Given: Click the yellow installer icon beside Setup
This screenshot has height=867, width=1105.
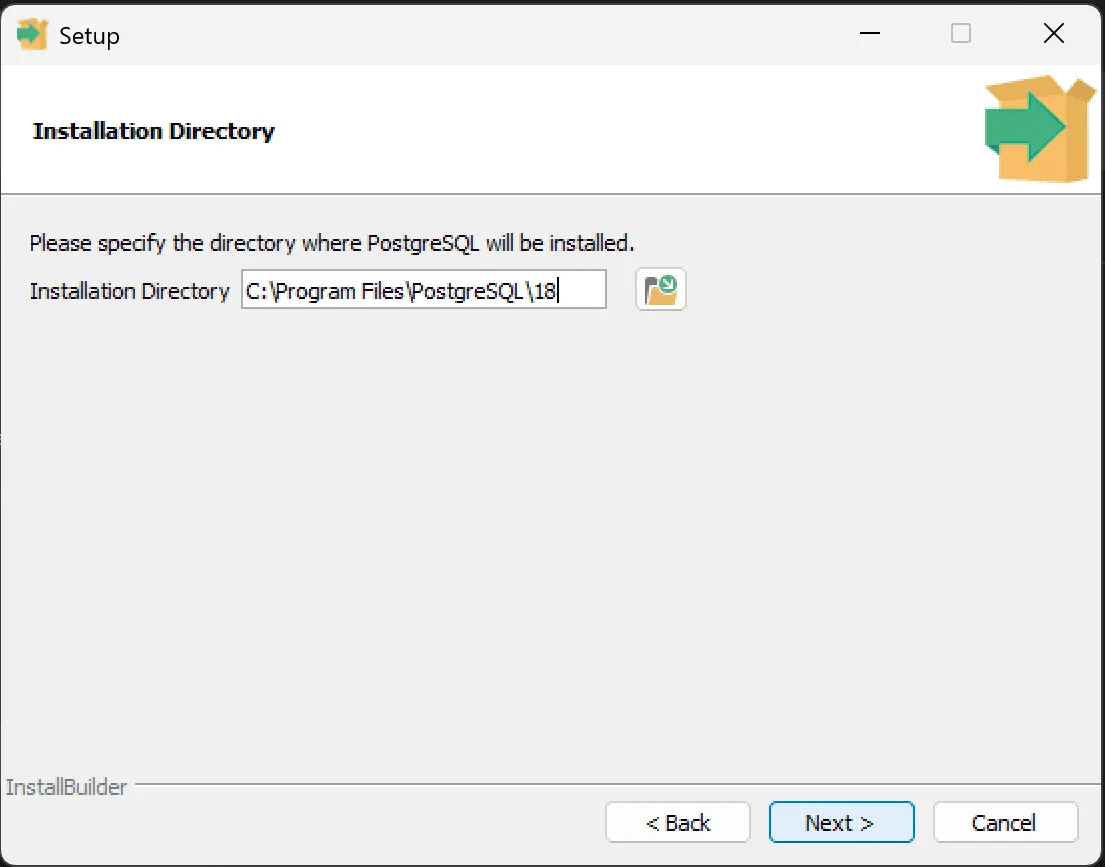Looking at the screenshot, I should (x=30, y=33).
